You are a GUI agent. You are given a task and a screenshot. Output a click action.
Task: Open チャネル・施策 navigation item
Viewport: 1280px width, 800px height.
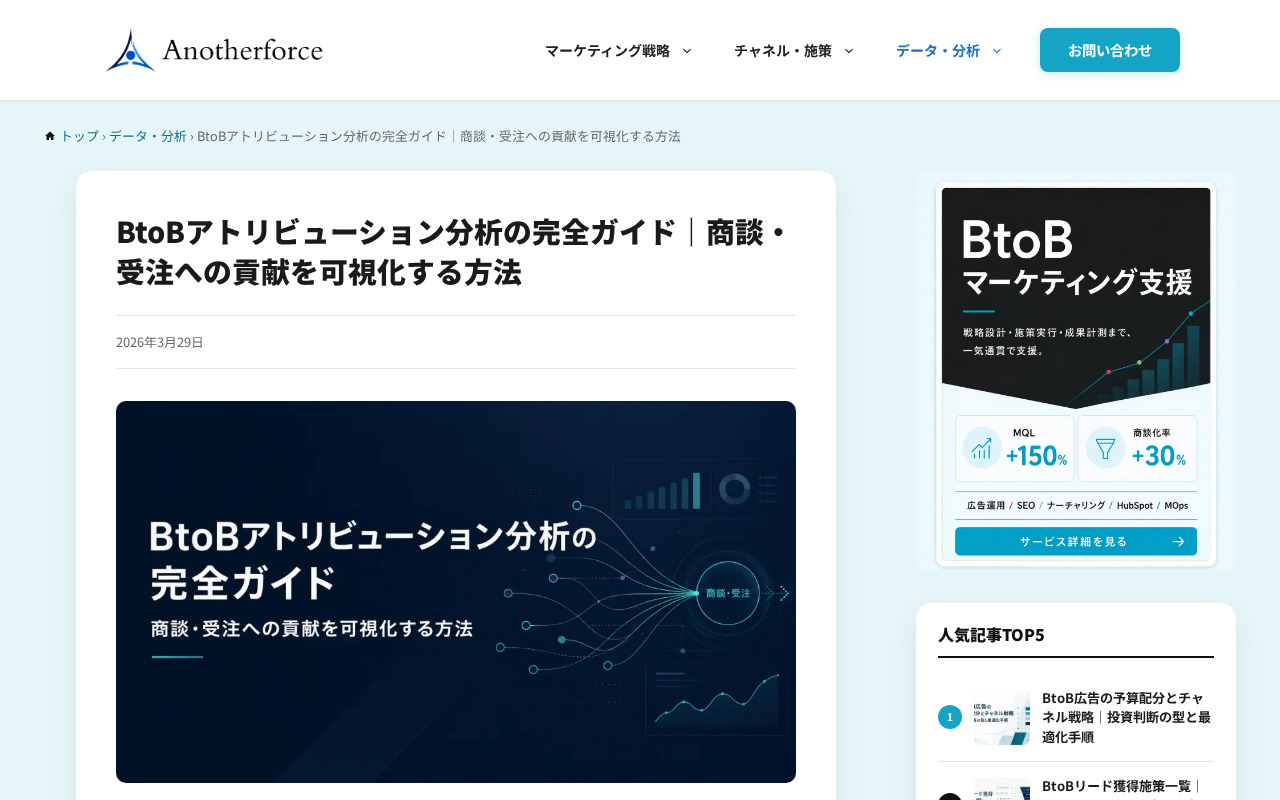[x=783, y=50]
